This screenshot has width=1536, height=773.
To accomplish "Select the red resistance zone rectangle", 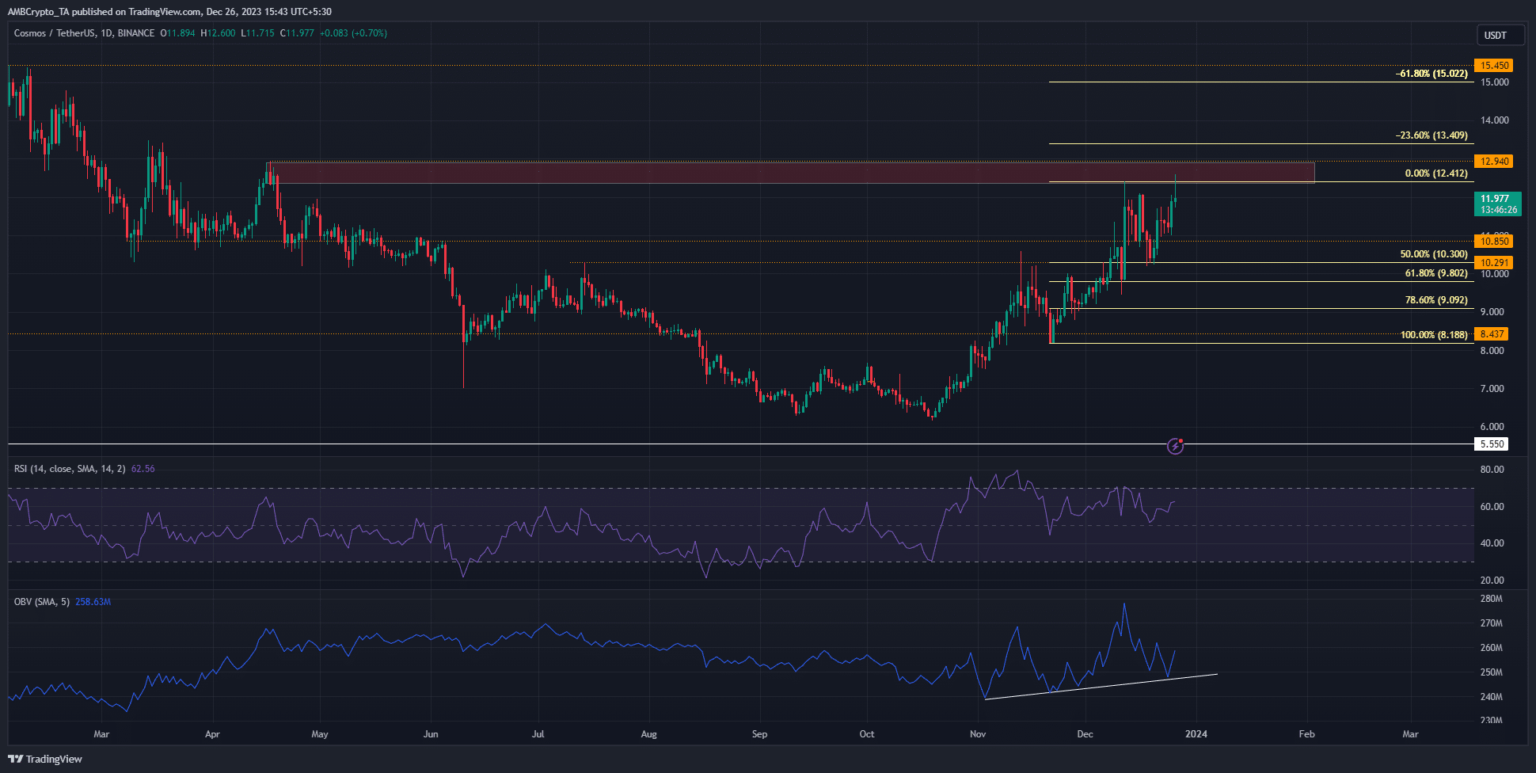I will point(790,172).
